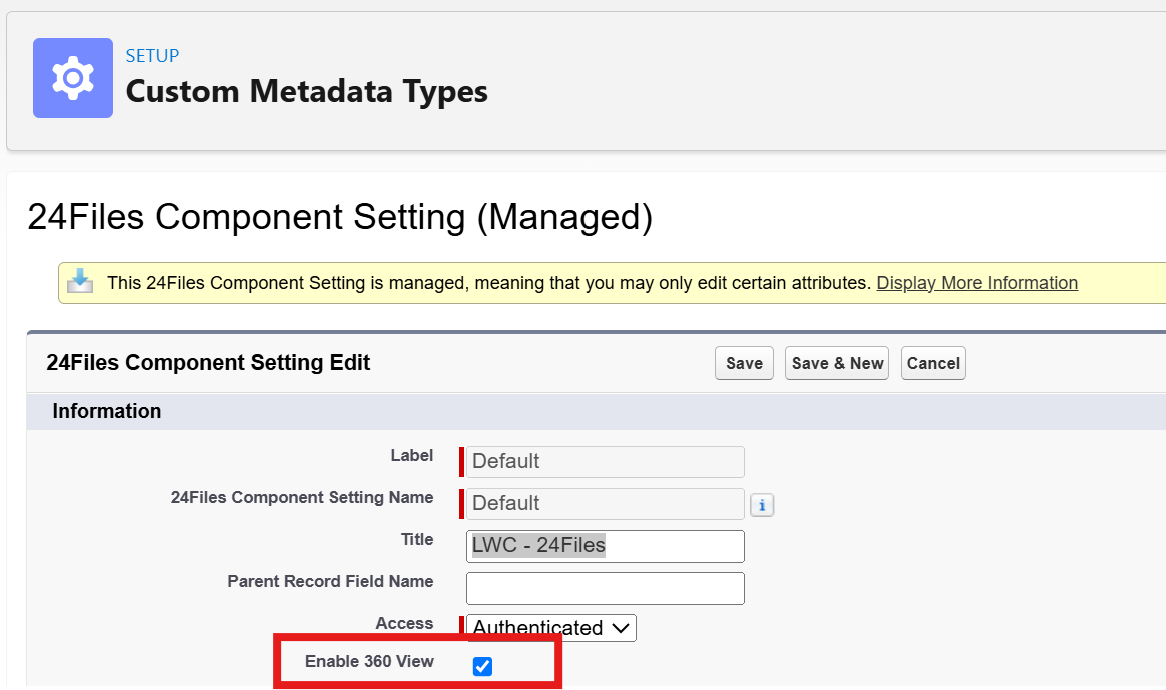This screenshot has height=690, width=1166.
Task: Click the Access field label
Action: point(404,623)
